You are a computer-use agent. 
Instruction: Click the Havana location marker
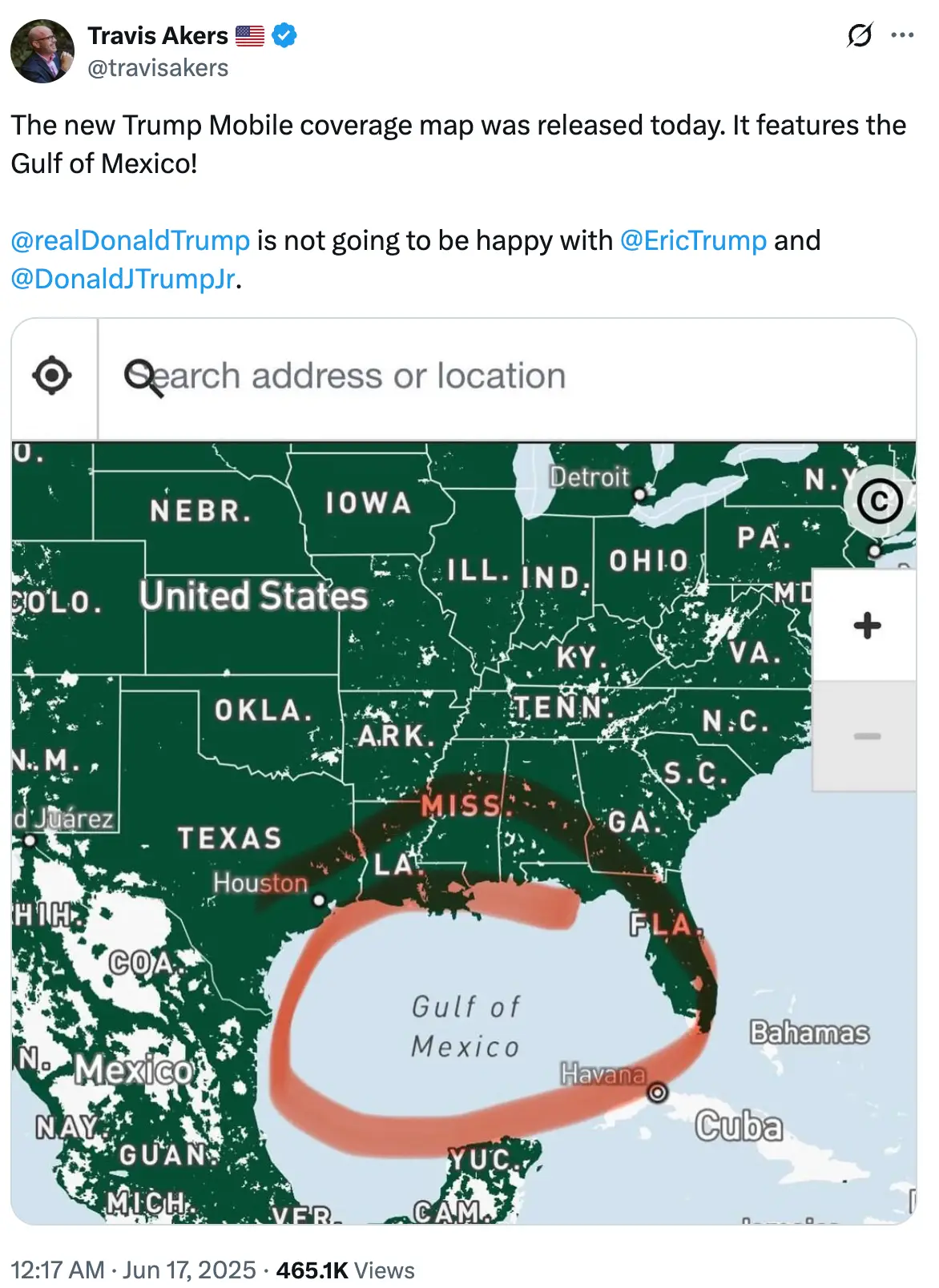657,1092
